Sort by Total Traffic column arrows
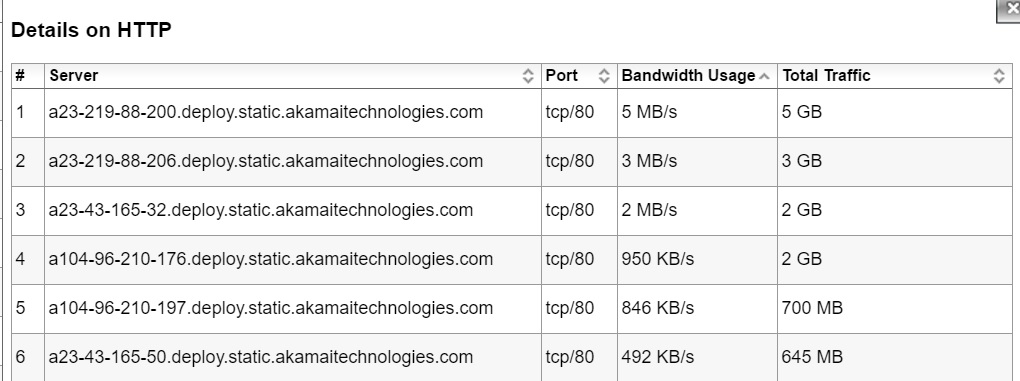This screenshot has width=1020, height=381. point(999,76)
